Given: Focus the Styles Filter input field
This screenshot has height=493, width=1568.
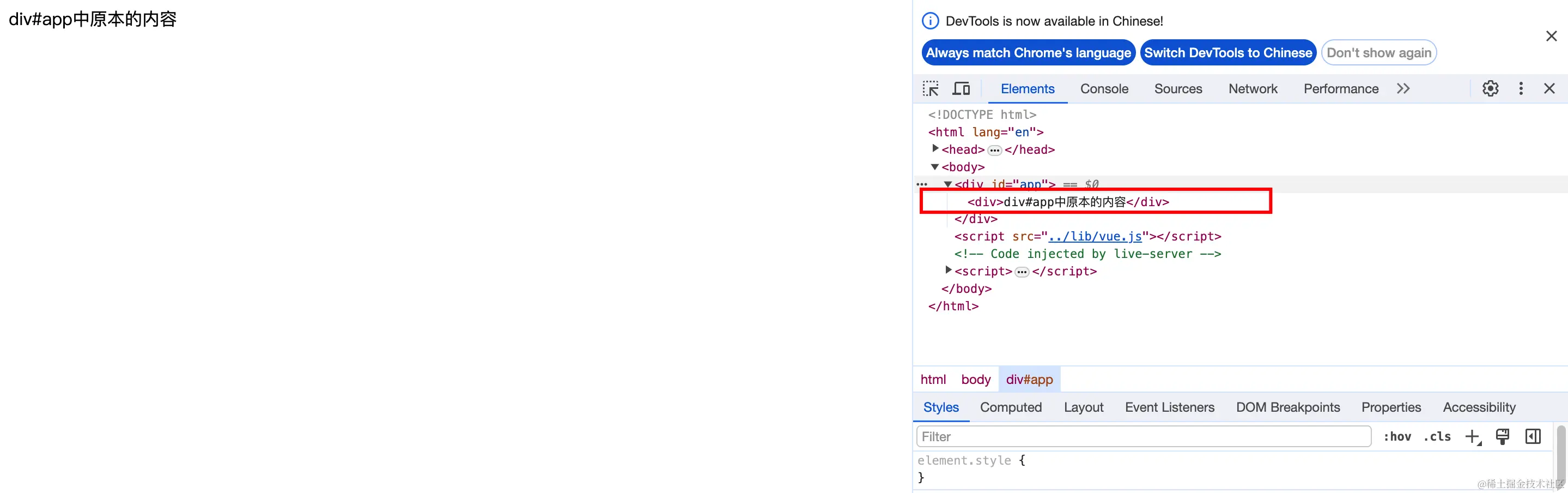Looking at the screenshot, I should [x=1144, y=437].
